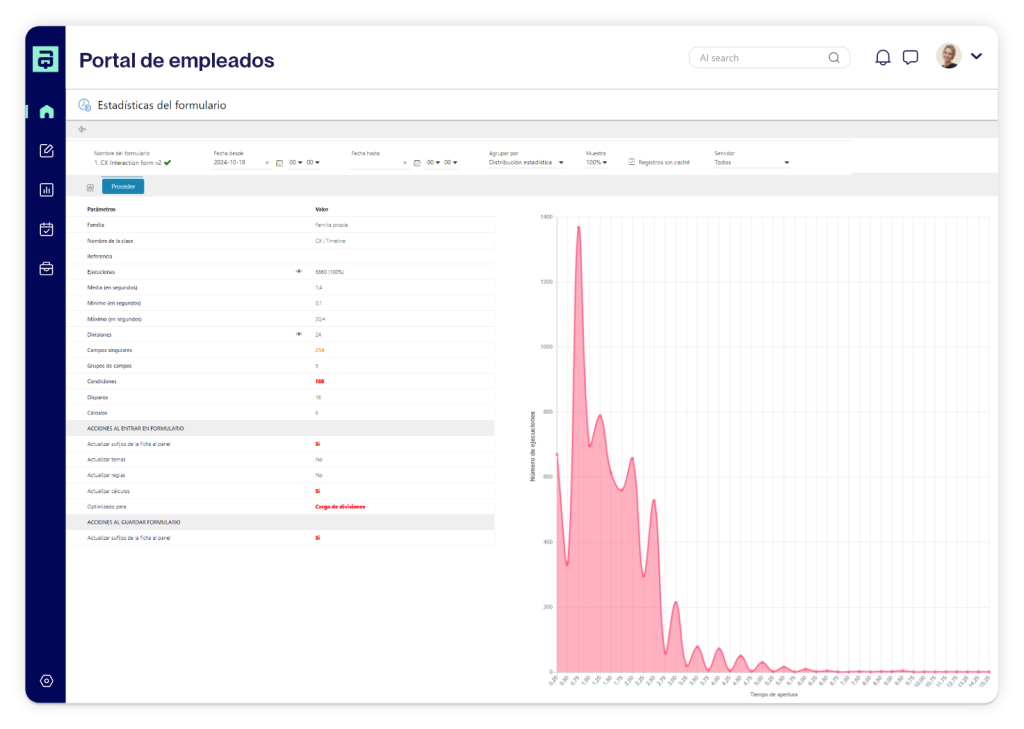Image resolution: width=1024 pixels, height=729 pixels.
Task: Open the bar chart reports icon
Action: click(x=46, y=190)
